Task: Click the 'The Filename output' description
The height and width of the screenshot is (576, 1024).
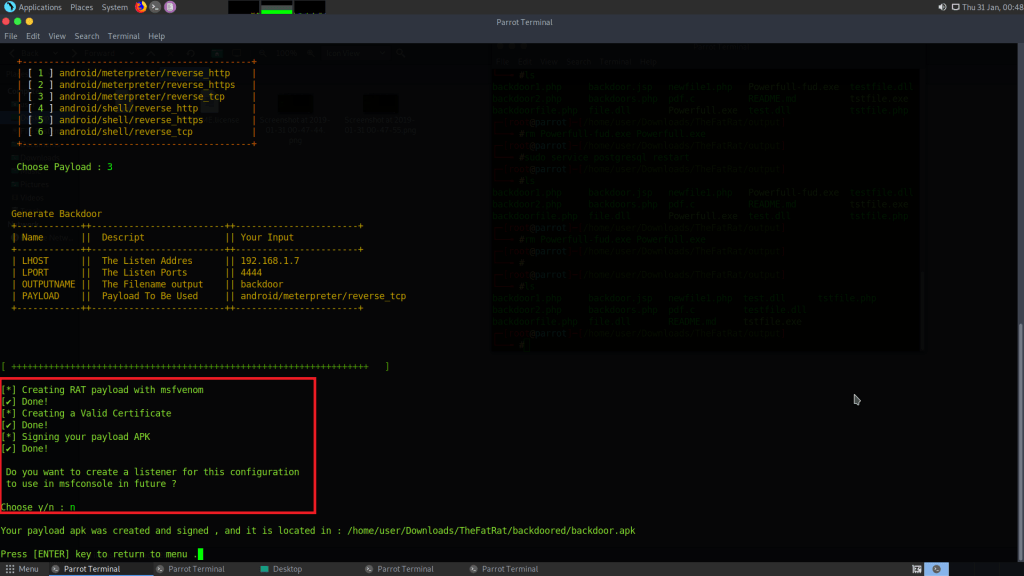Action: 152,285
